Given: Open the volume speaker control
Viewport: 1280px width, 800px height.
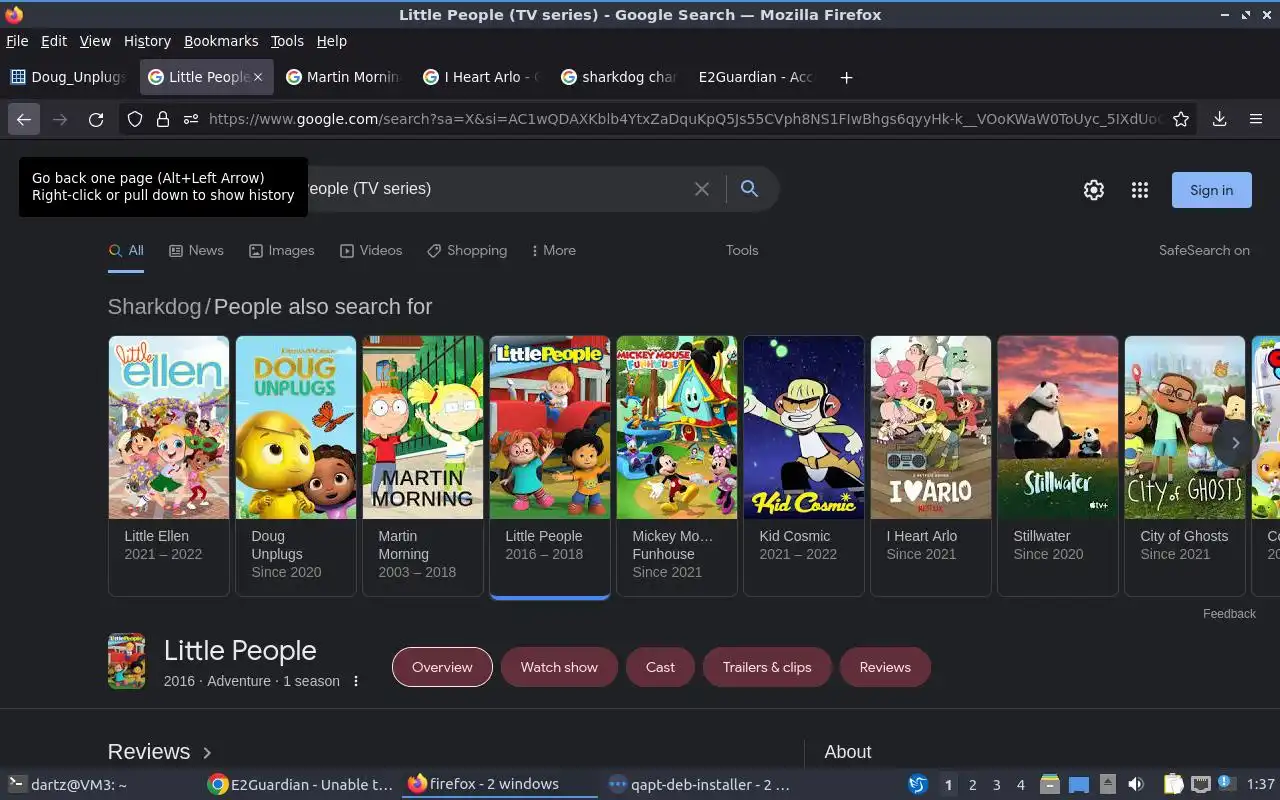Looking at the screenshot, I should pyautogui.click(x=1136, y=785).
